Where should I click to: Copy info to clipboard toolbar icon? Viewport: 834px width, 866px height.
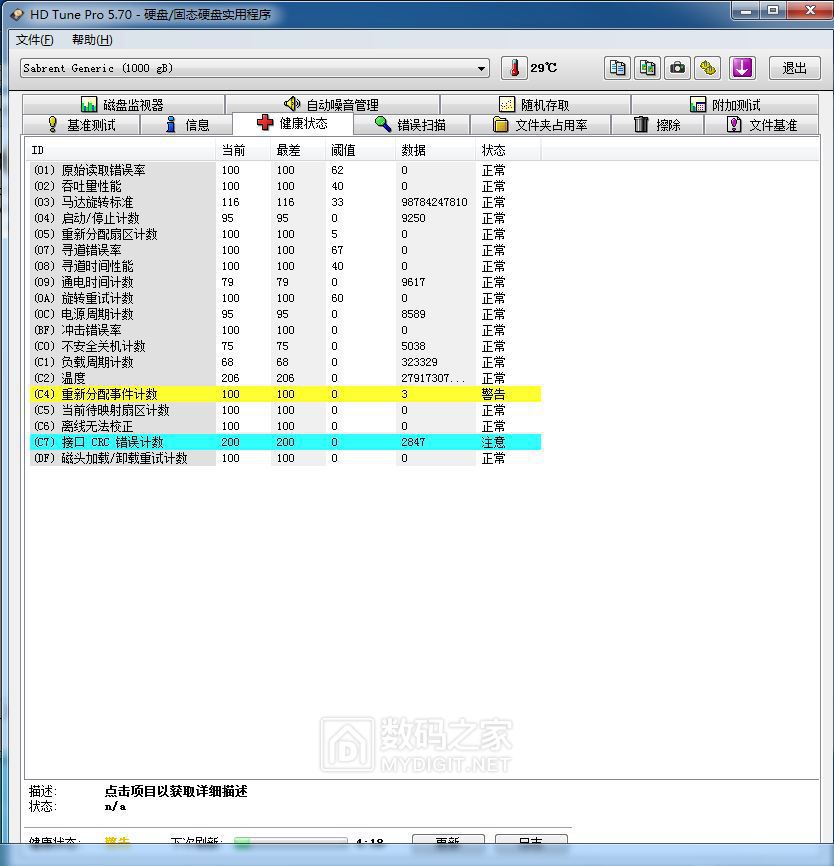[617, 68]
